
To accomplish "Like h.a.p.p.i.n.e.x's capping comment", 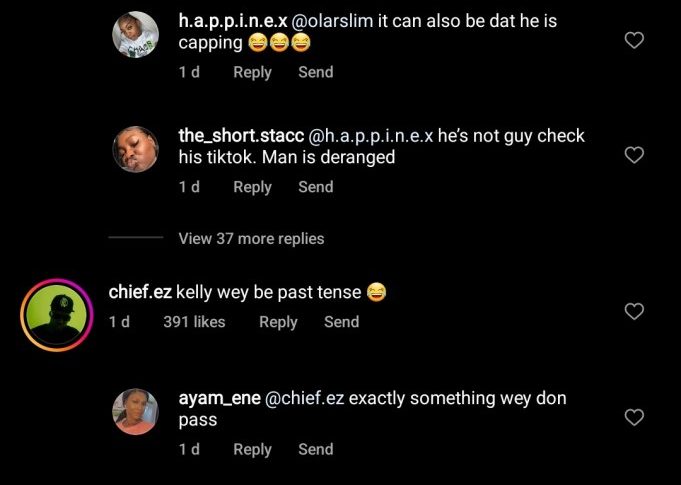I will (633, 41).
